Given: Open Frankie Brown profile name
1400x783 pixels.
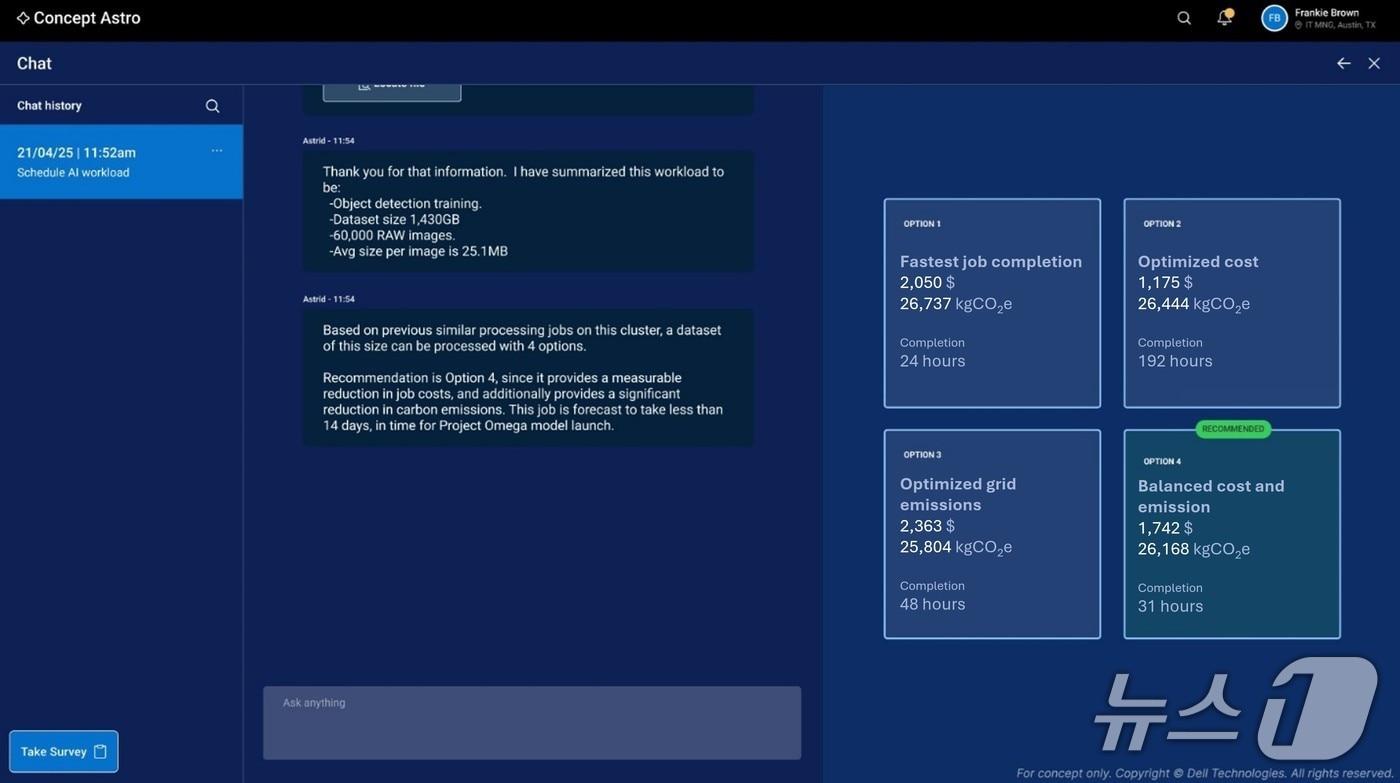Looking at the screenshot, I should [x=1327, y=13].
